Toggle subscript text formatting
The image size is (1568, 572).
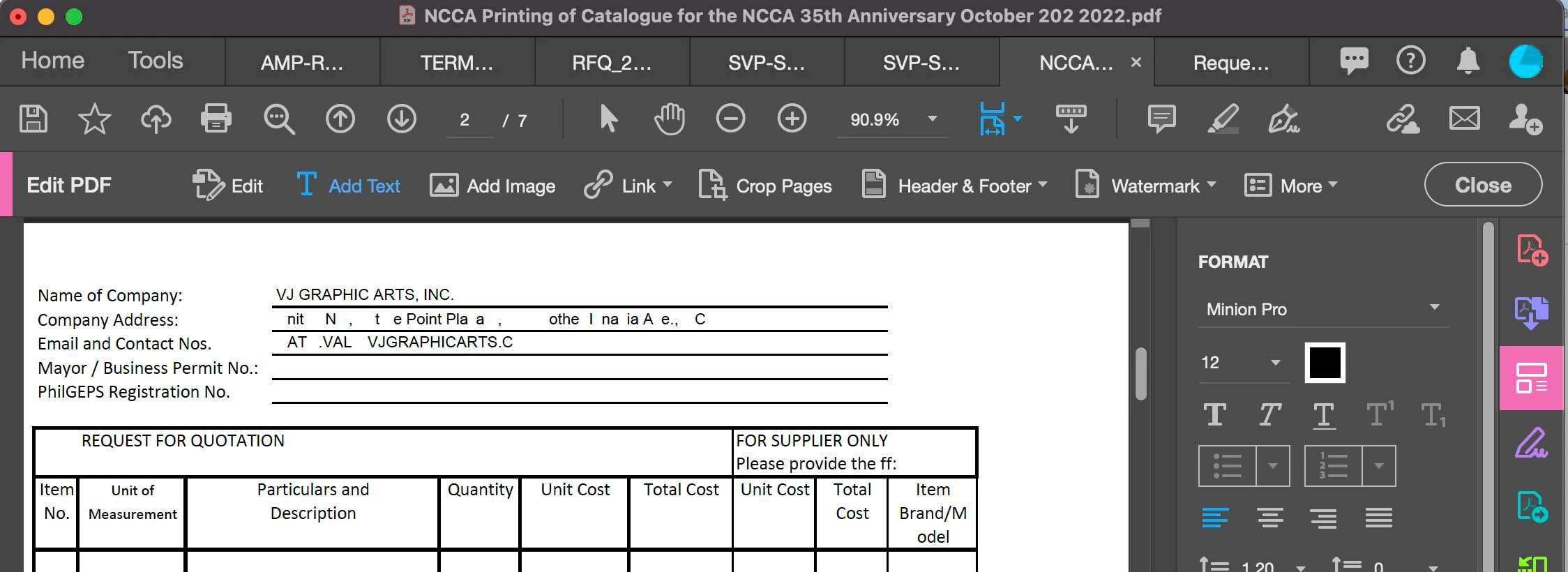[1433, 415]
